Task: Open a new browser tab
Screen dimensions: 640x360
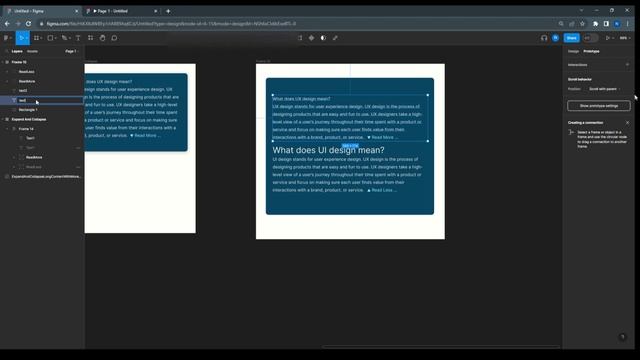Action: [x=168, y=11]
